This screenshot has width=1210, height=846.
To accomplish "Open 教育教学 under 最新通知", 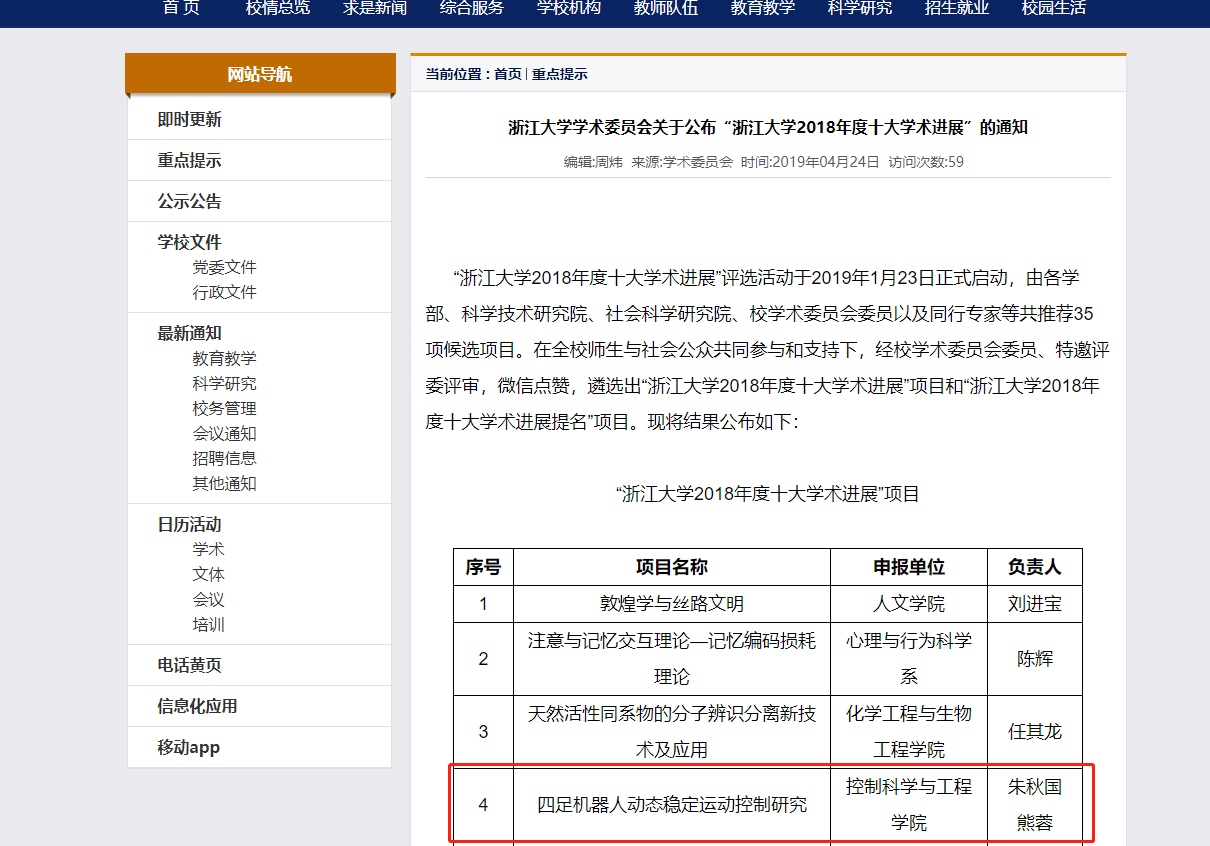I will point(225,358).
